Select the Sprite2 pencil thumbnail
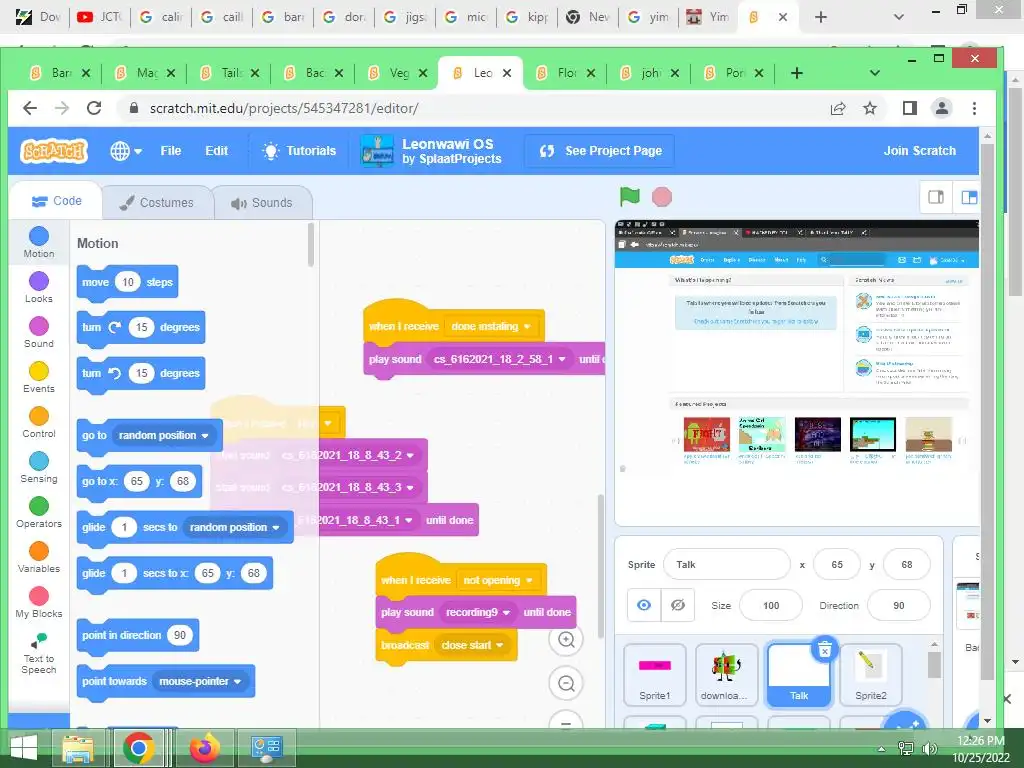This screenshot has width=1024, height=768. tap(871, 675)
